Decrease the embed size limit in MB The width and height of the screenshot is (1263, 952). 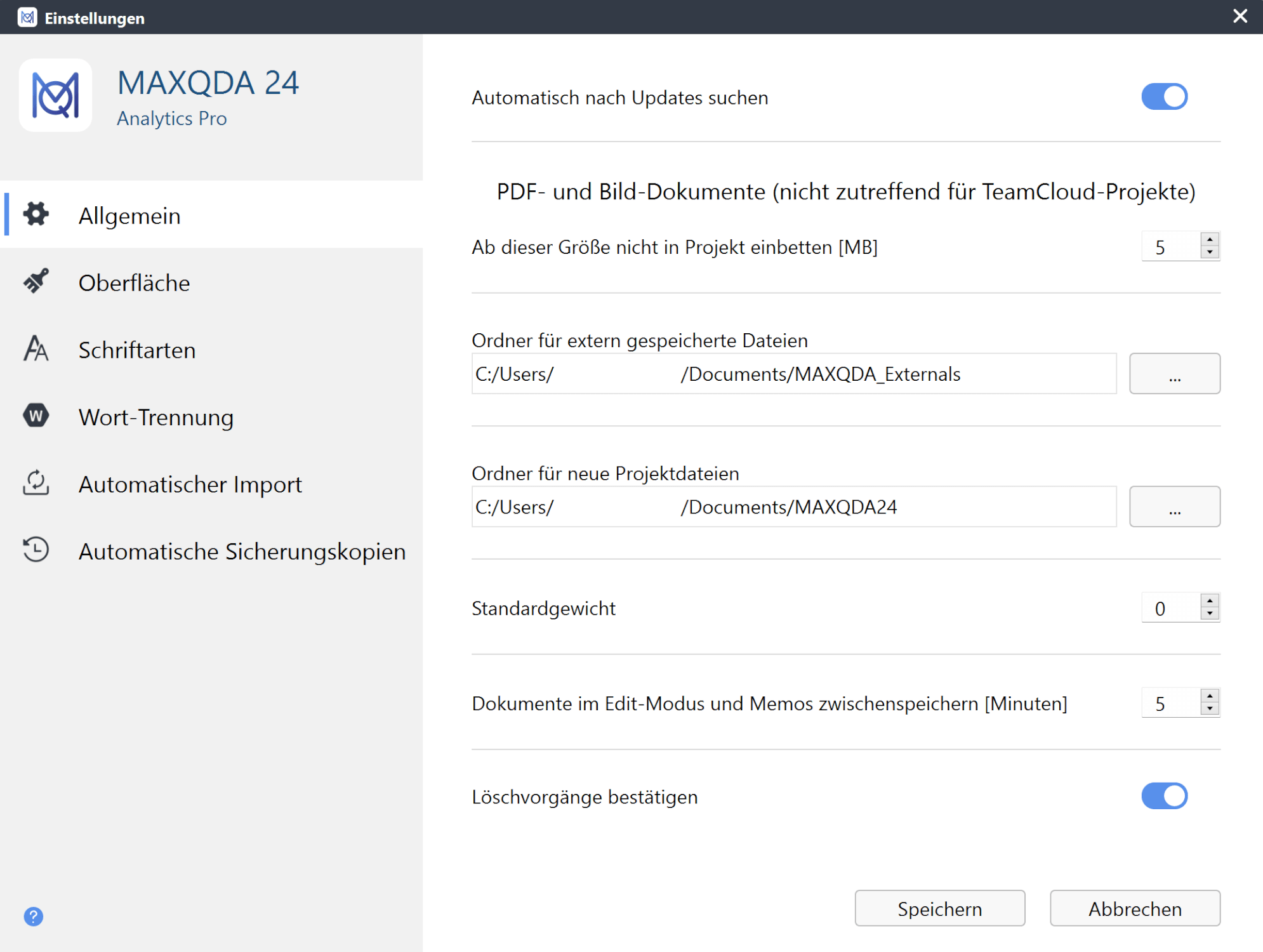(1210, 253)
